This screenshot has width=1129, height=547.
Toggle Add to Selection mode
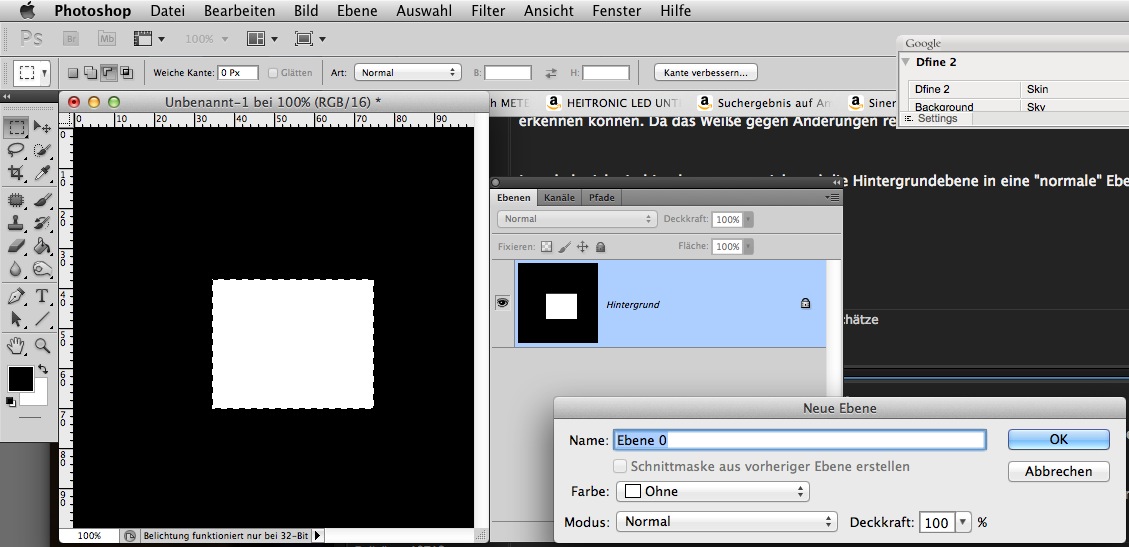coord(91,73)
